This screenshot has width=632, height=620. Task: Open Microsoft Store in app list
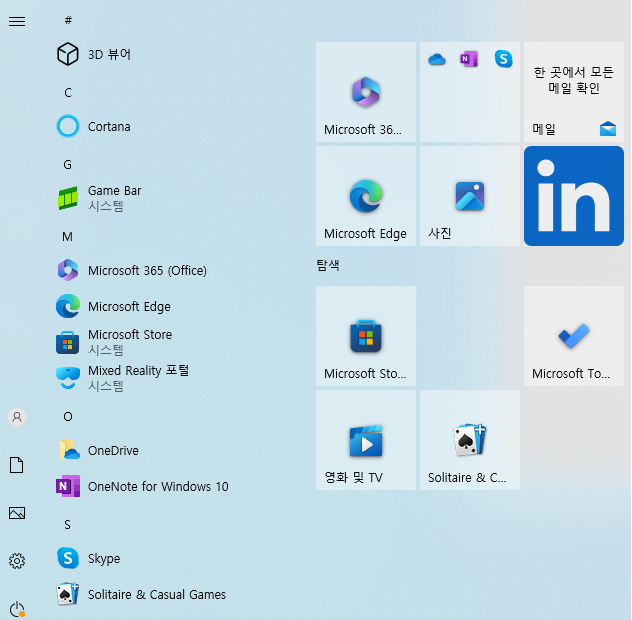[x=114, y=342]
